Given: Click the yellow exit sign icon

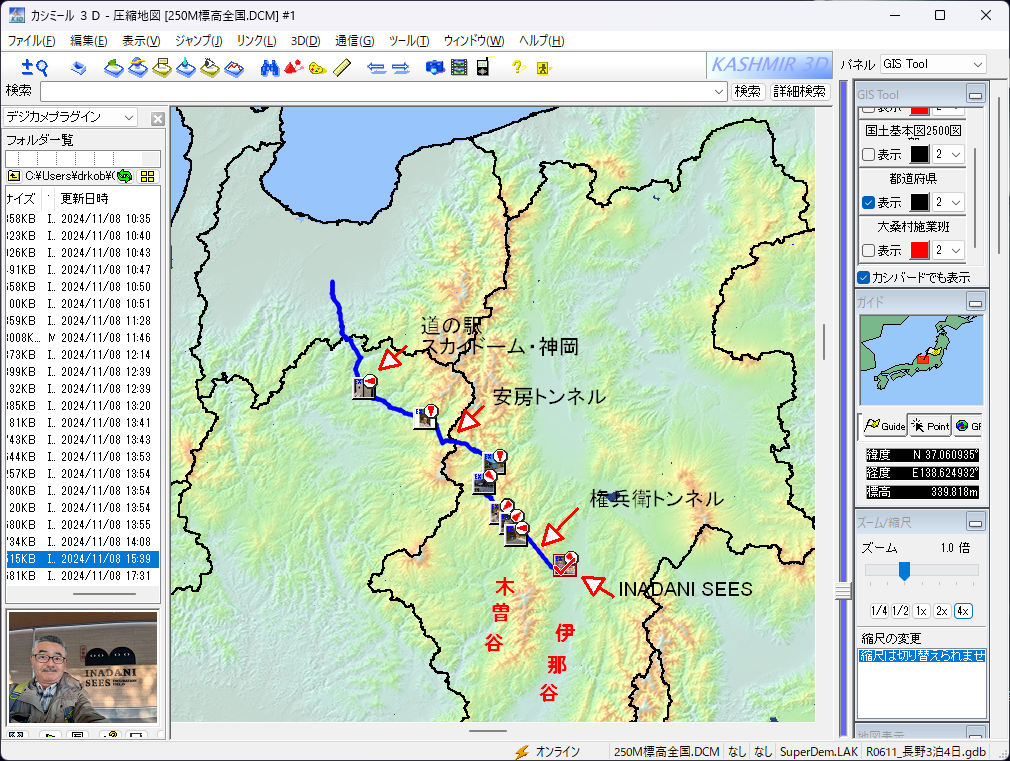Looking at the screenshot, I should tap(543, 68).
